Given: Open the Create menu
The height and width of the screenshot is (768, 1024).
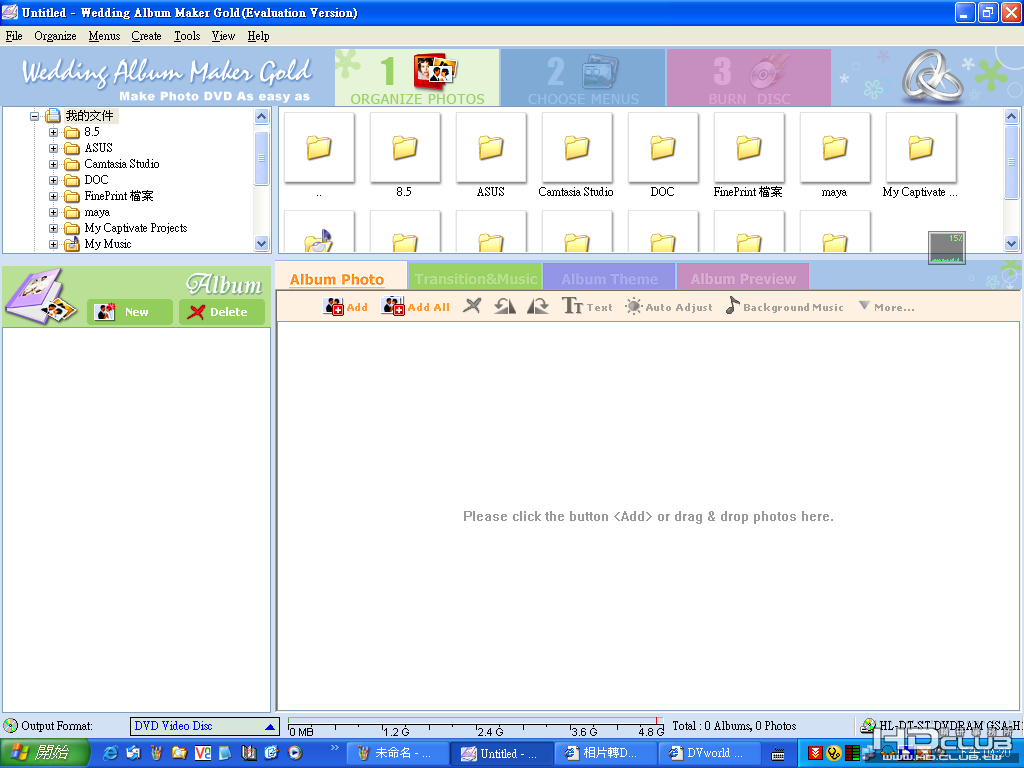Looking at the screenshot, I should [146, 36].
